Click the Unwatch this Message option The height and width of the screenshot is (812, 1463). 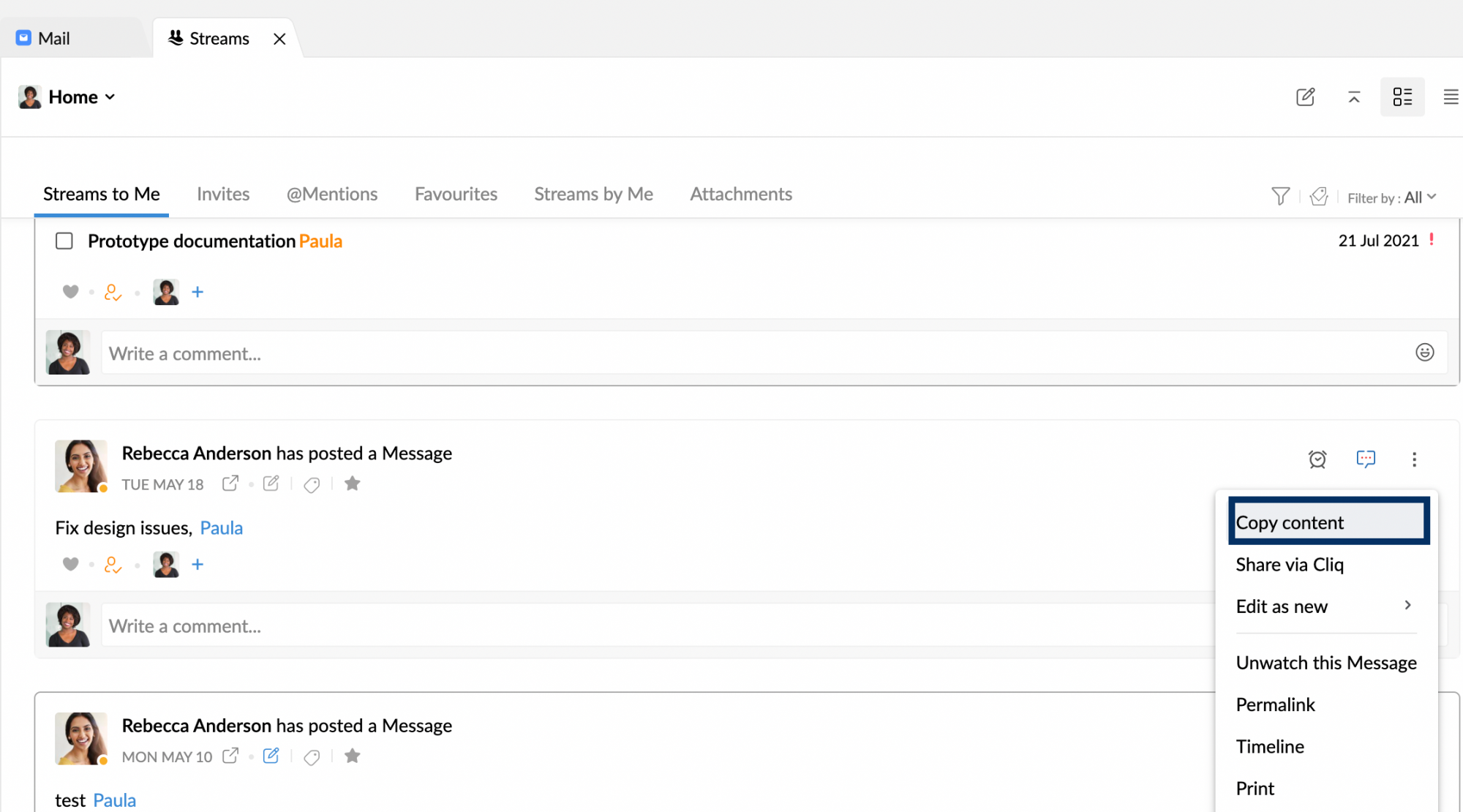tap(1326, 662)
